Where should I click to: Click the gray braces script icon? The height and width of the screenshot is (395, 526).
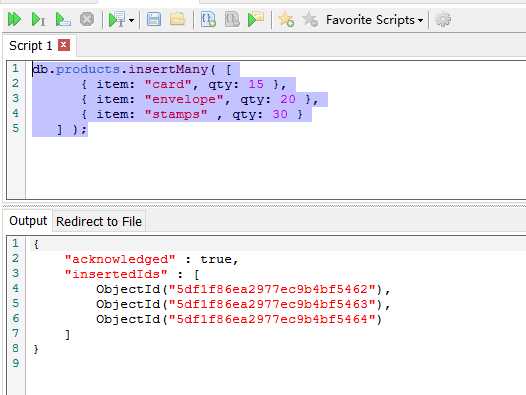click(232, 19)
